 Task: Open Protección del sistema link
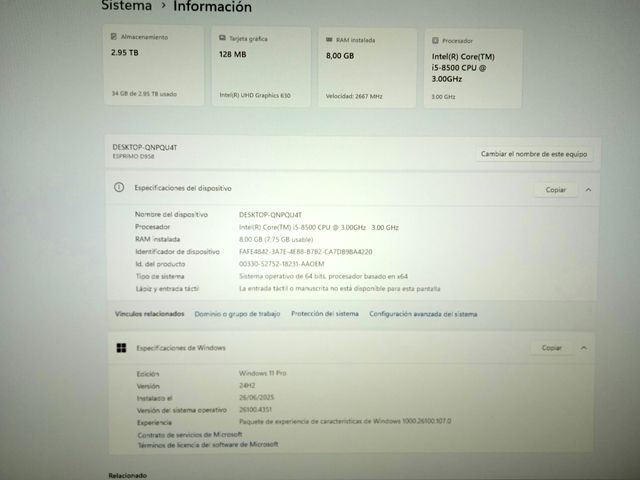[x=324, y=314]
